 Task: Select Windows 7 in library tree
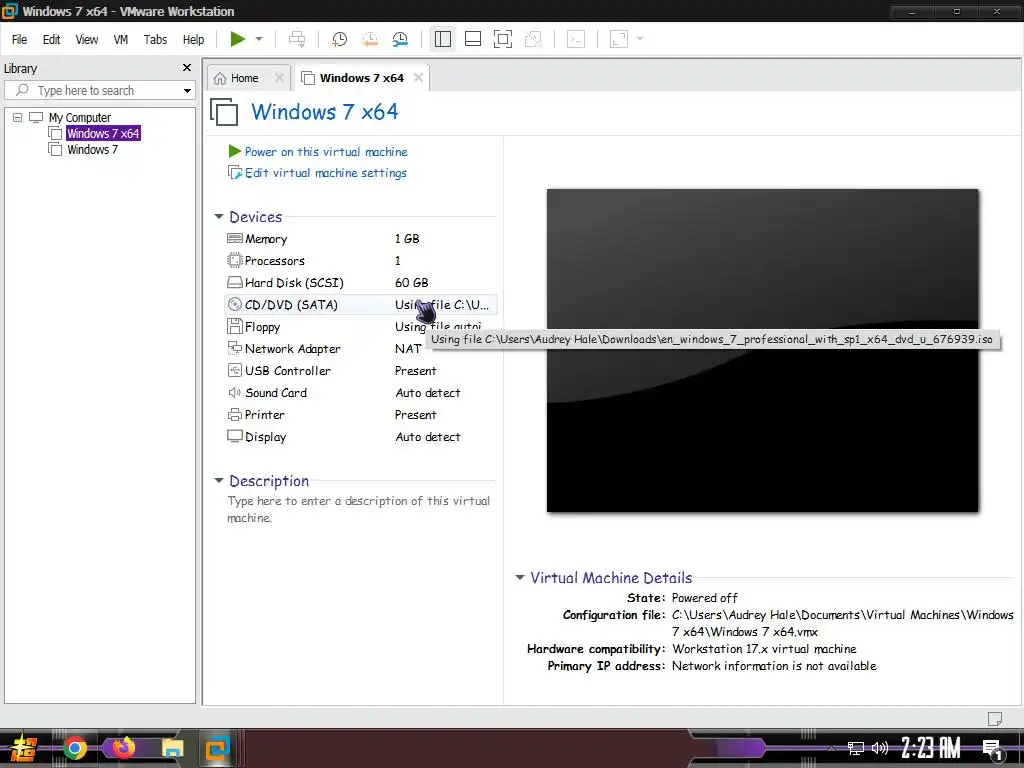92,150
